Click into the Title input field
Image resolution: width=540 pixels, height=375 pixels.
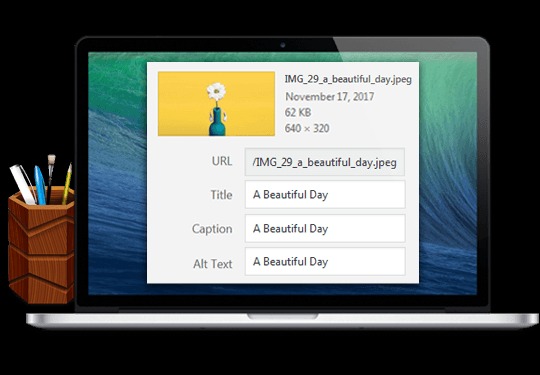[325, 195]
